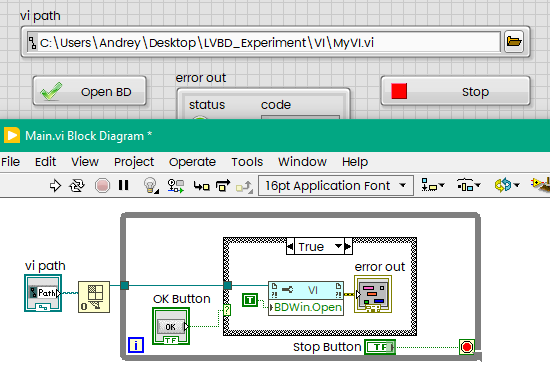Click the Run Continuously icon
Screen dimensions: 550x370
click(x=77, y=186)
